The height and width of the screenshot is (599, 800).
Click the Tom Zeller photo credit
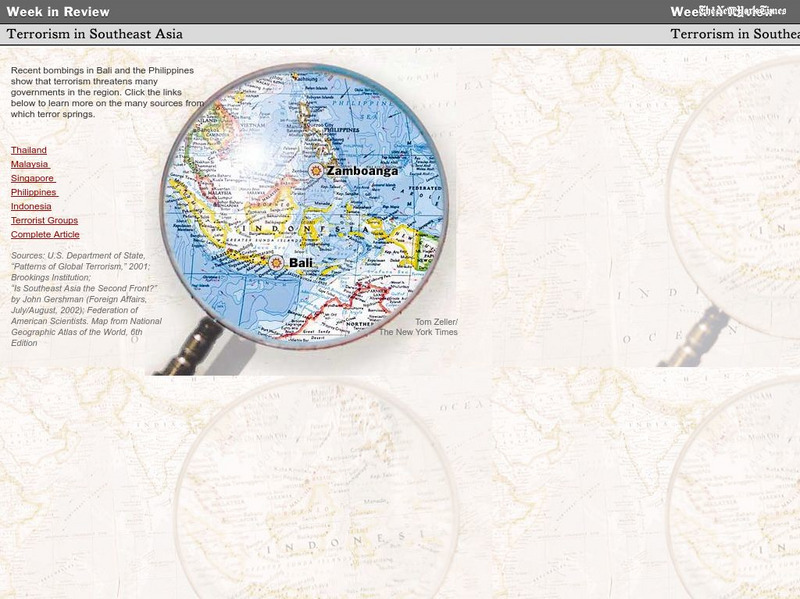[x=418, y=327]
